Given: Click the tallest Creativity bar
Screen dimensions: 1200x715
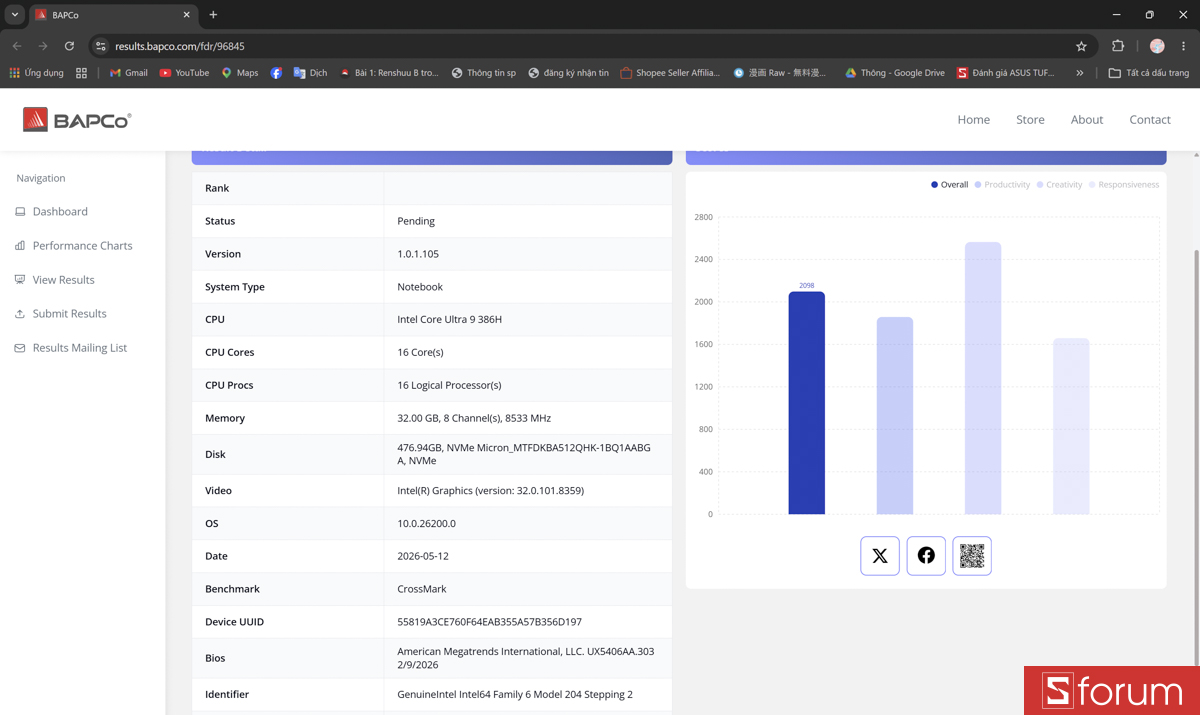Looking at the screenshot, I should click(x=983, y=378).
